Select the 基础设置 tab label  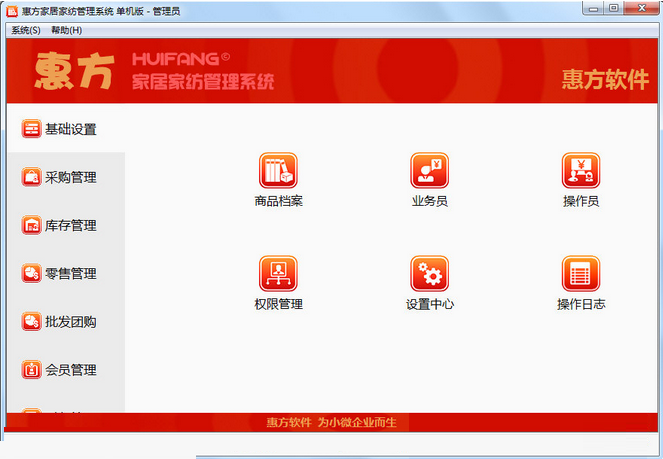coord(71,129)
